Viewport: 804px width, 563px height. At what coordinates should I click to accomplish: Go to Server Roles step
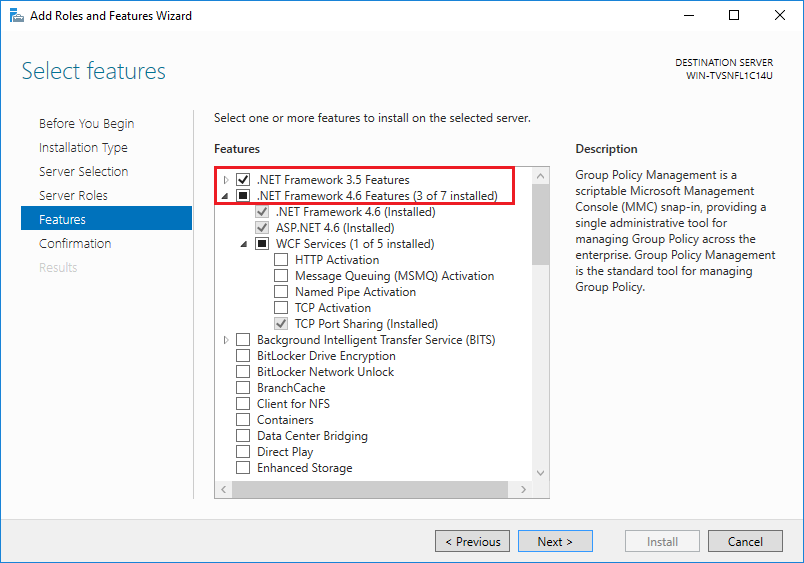[x=73, y=195]
